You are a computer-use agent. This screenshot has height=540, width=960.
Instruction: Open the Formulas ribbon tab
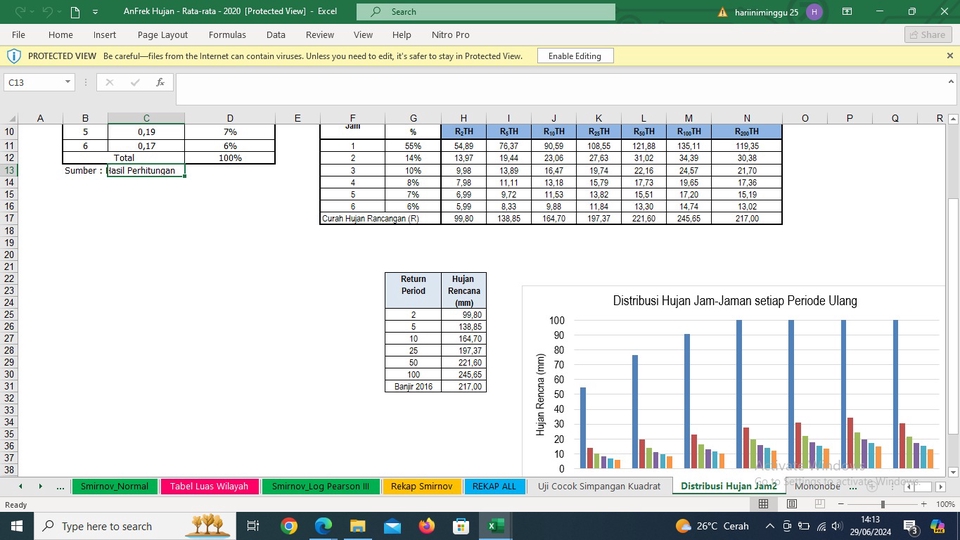[227, 35]
